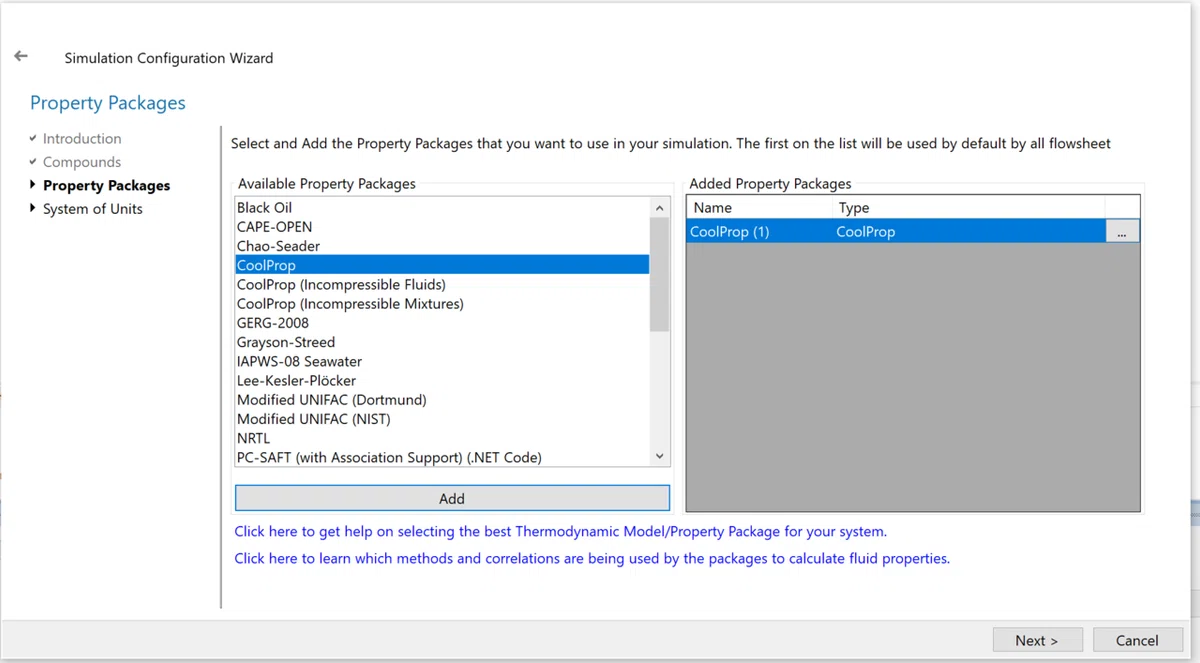The image size is (1200, 663).
Task: Go to the Introduction step
Action: (82, 139)
